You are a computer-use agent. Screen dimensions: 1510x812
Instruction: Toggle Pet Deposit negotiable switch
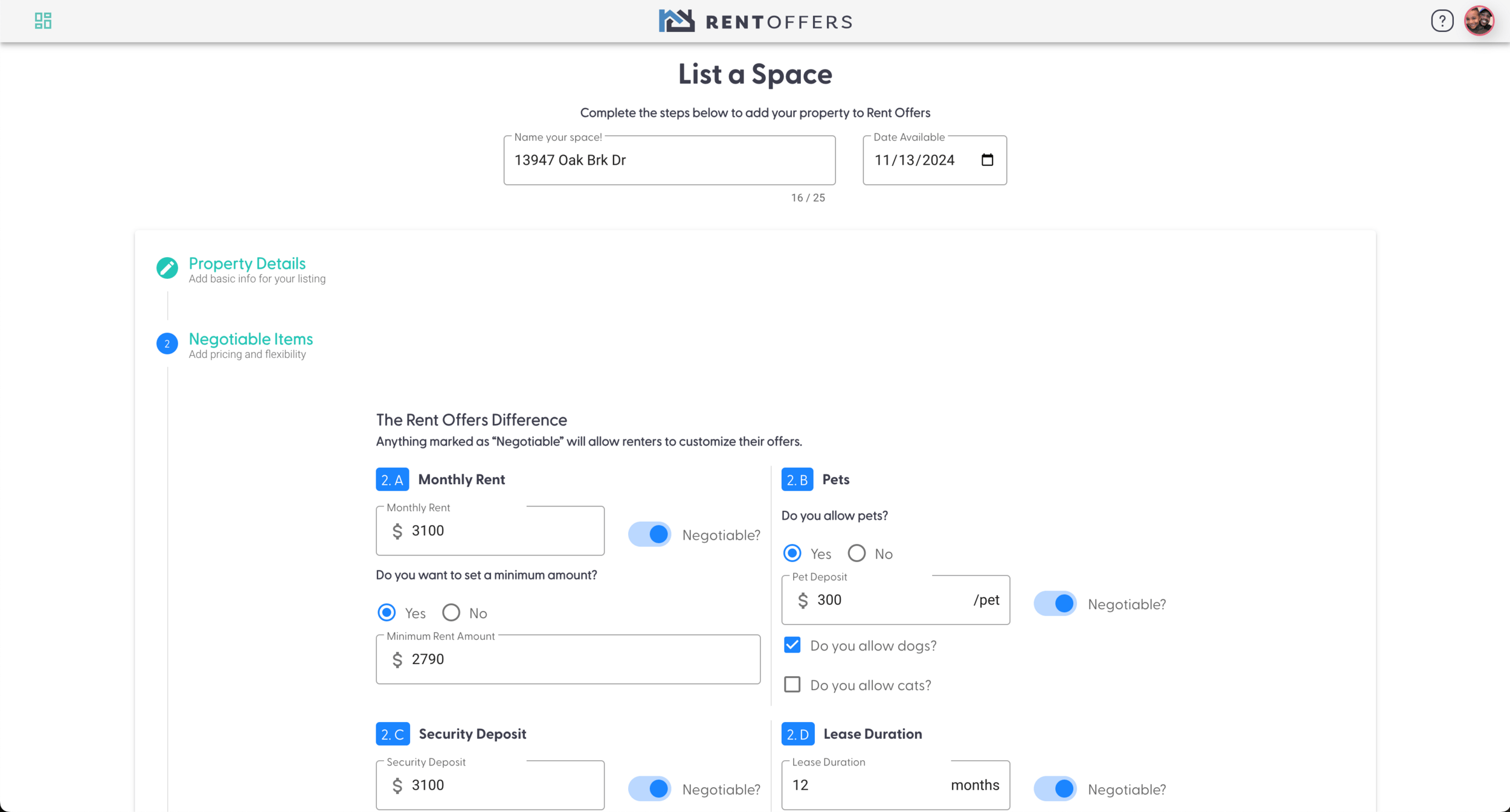pyautogui.click(x=1055, y=604)
